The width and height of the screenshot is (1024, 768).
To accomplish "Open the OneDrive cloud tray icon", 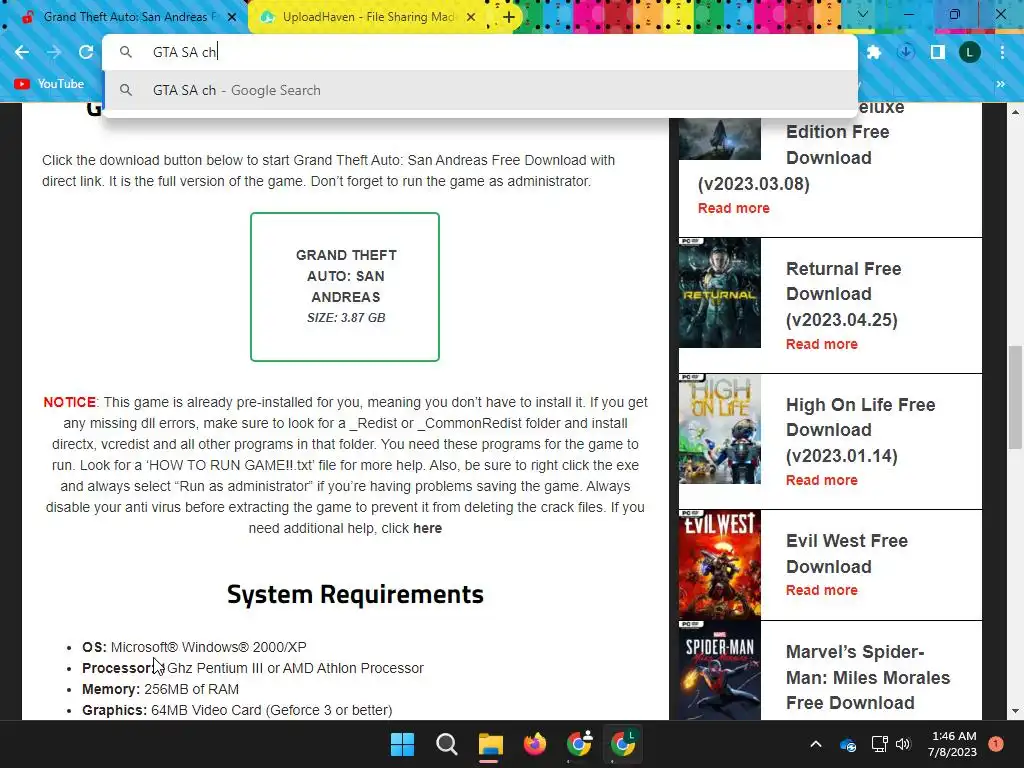I will click(848, 744).
